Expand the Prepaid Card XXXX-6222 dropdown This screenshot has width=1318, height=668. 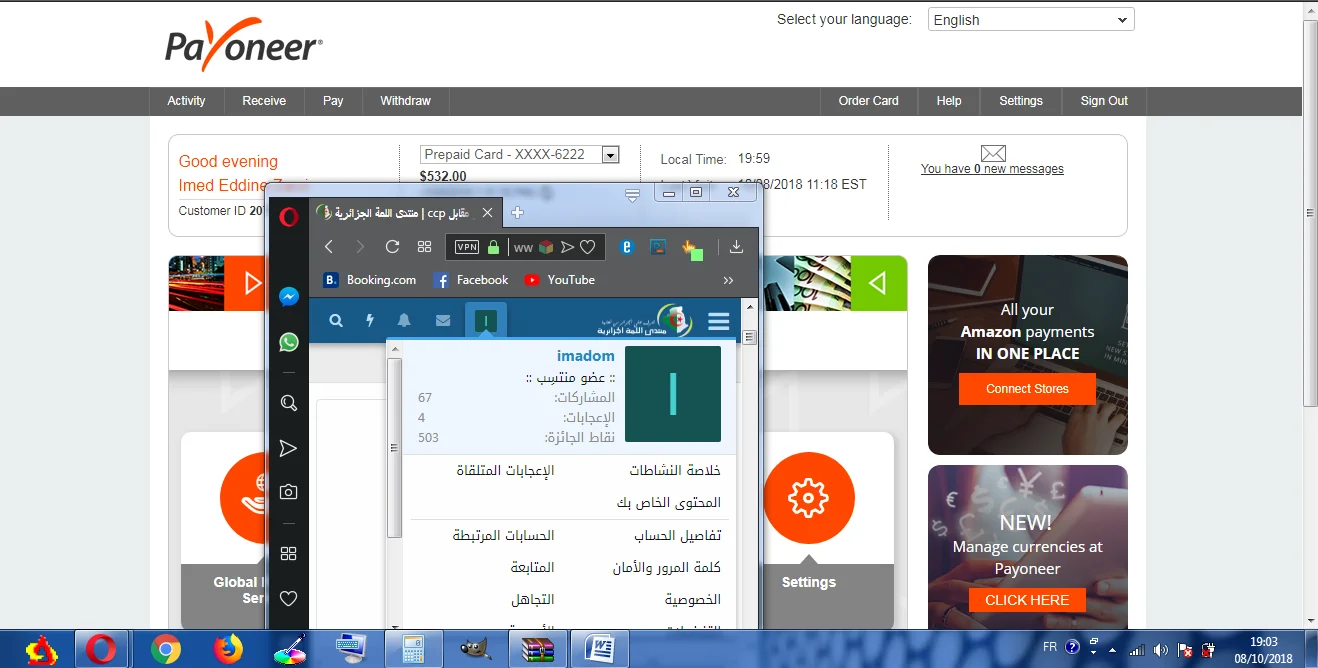pyautogui.click(x=611, y=155)
